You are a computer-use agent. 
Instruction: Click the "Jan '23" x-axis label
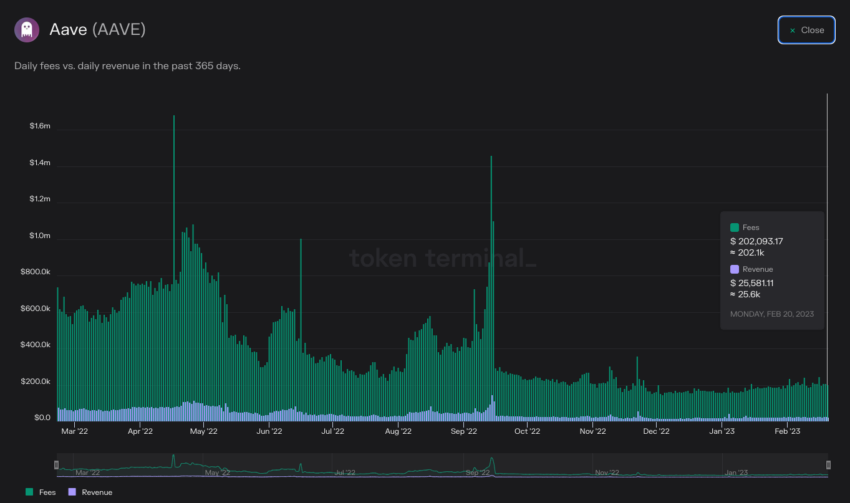(722, 431)
